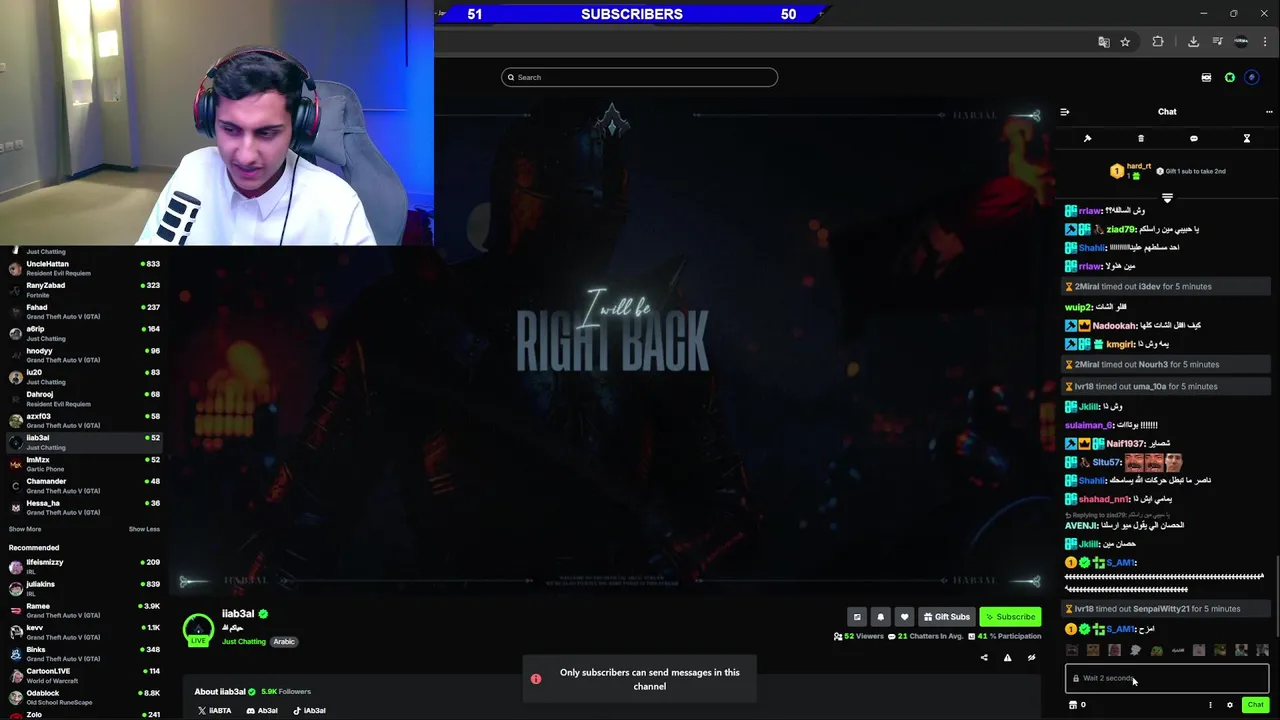The height and width of the screenshot is (720, 1280).
Task: Open browser three-dot menu
Action: pos(1266,42)
